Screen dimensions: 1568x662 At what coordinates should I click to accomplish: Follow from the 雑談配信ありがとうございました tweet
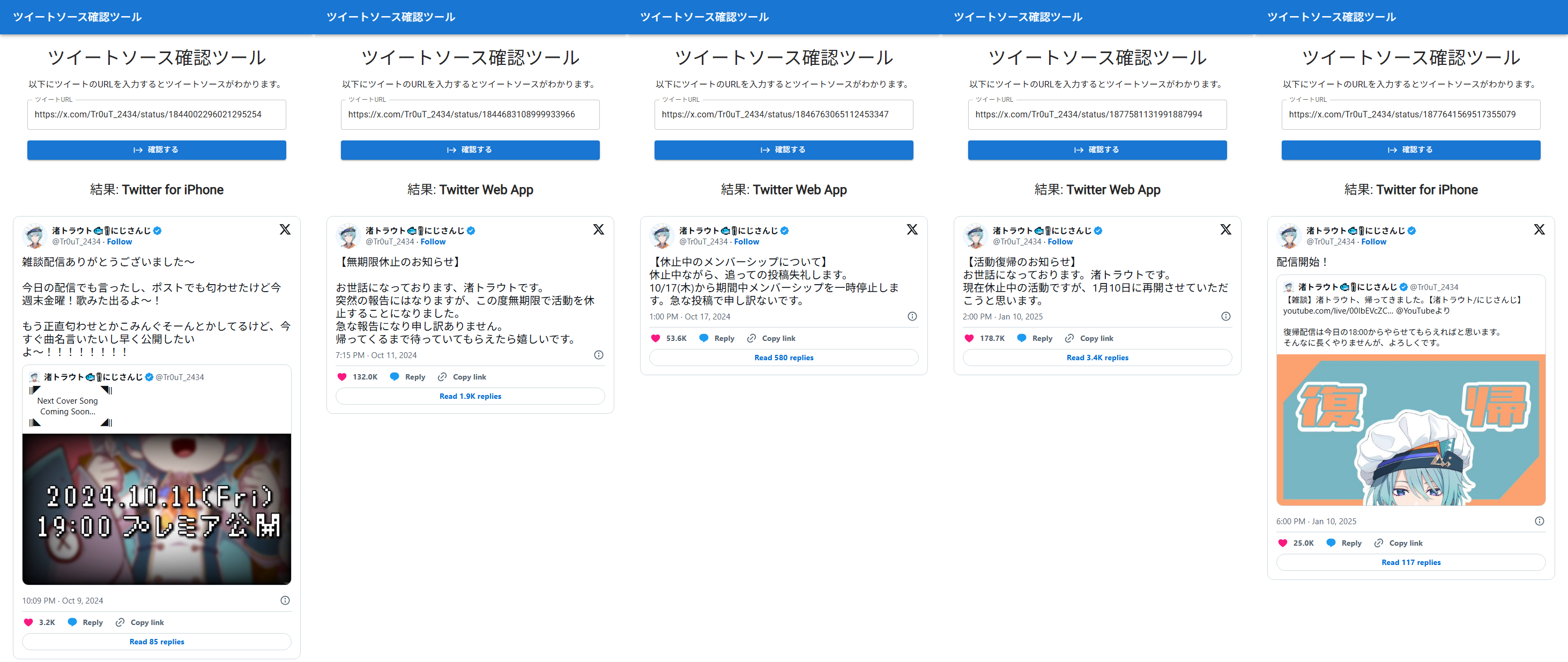(x=120, y=242)
